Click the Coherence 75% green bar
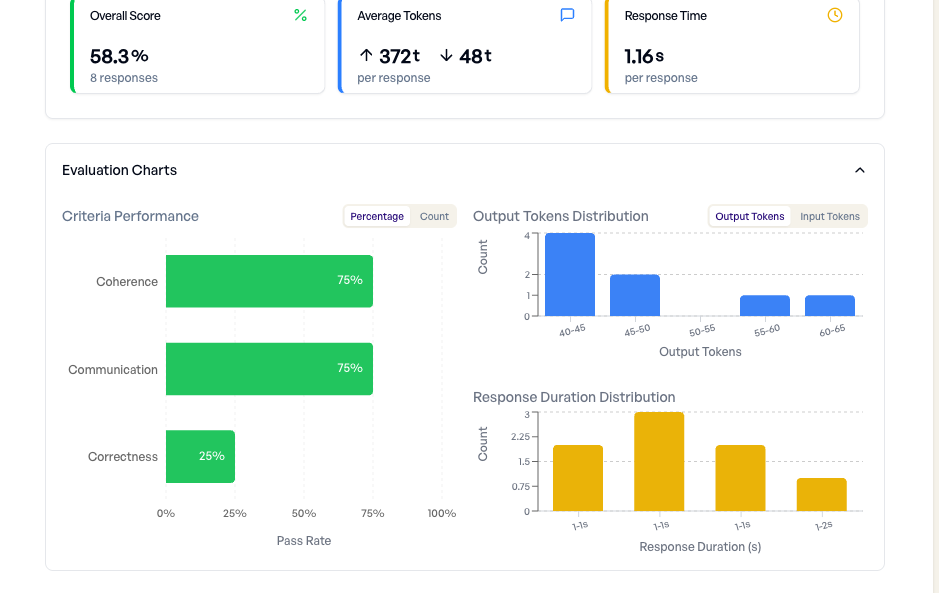939x593 pixels. pos(269,281)
